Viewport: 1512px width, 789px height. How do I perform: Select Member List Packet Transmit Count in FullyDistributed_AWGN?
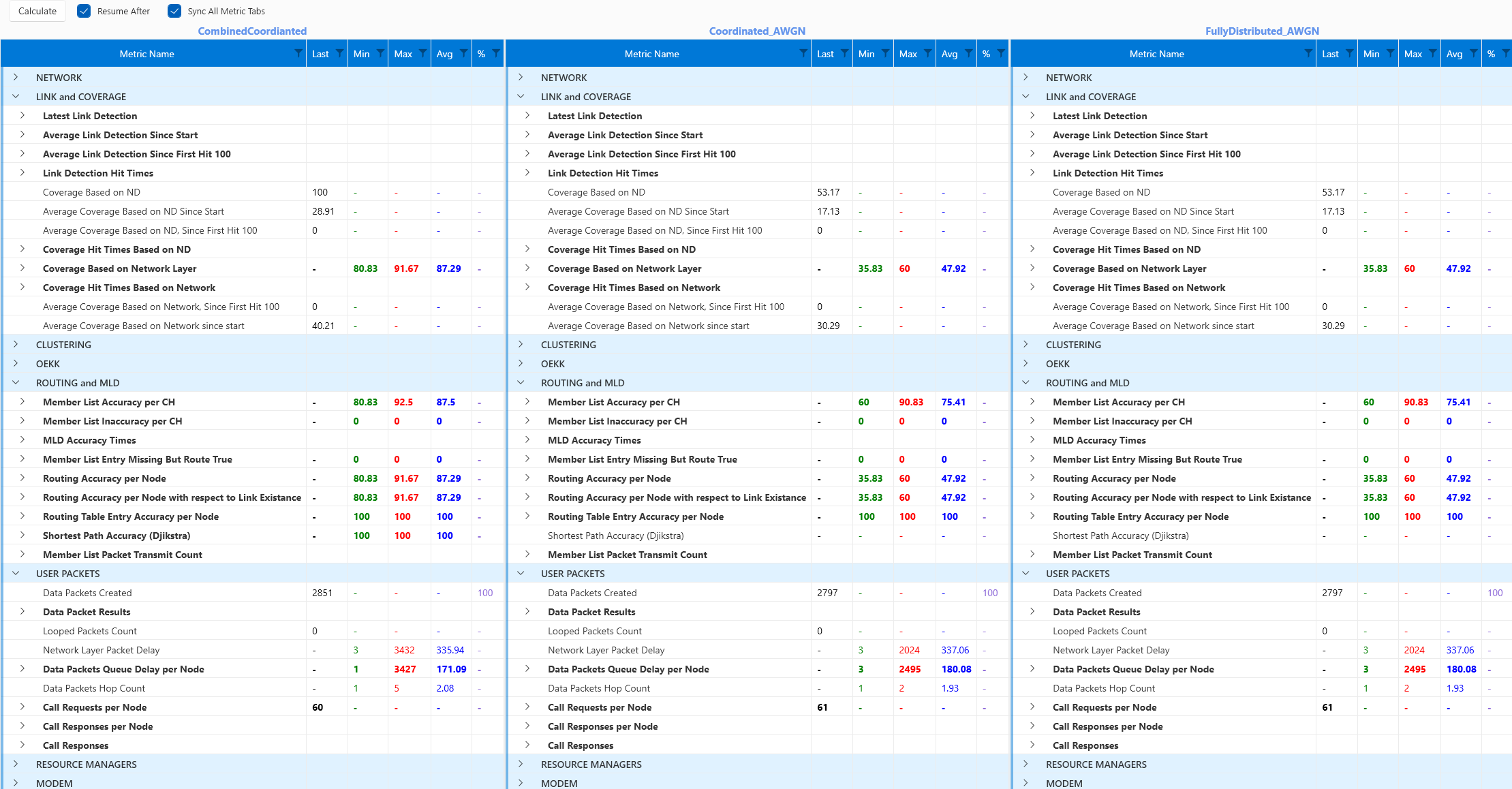click(1262, 555)
